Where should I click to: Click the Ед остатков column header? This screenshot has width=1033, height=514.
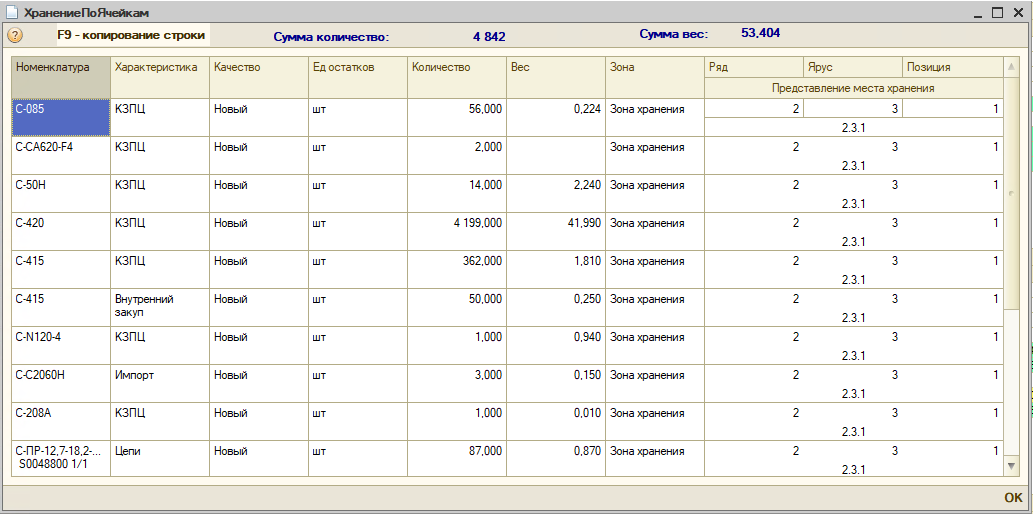click(x=358, y=78)
